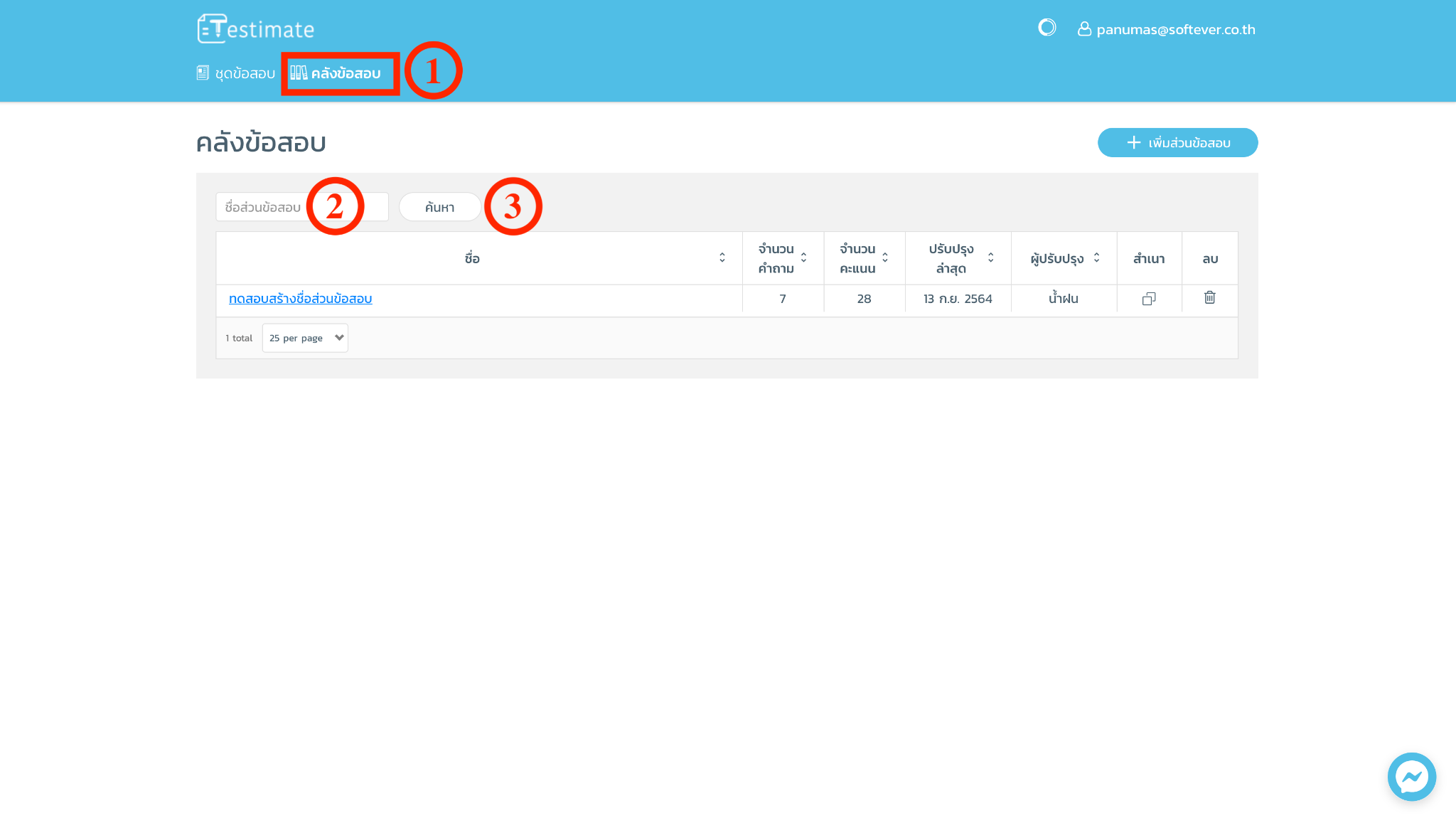The width and height of the screenshot is (1456, 818).
Task: Select the คลังข้อสอบ tab
Action: (346, 73)
